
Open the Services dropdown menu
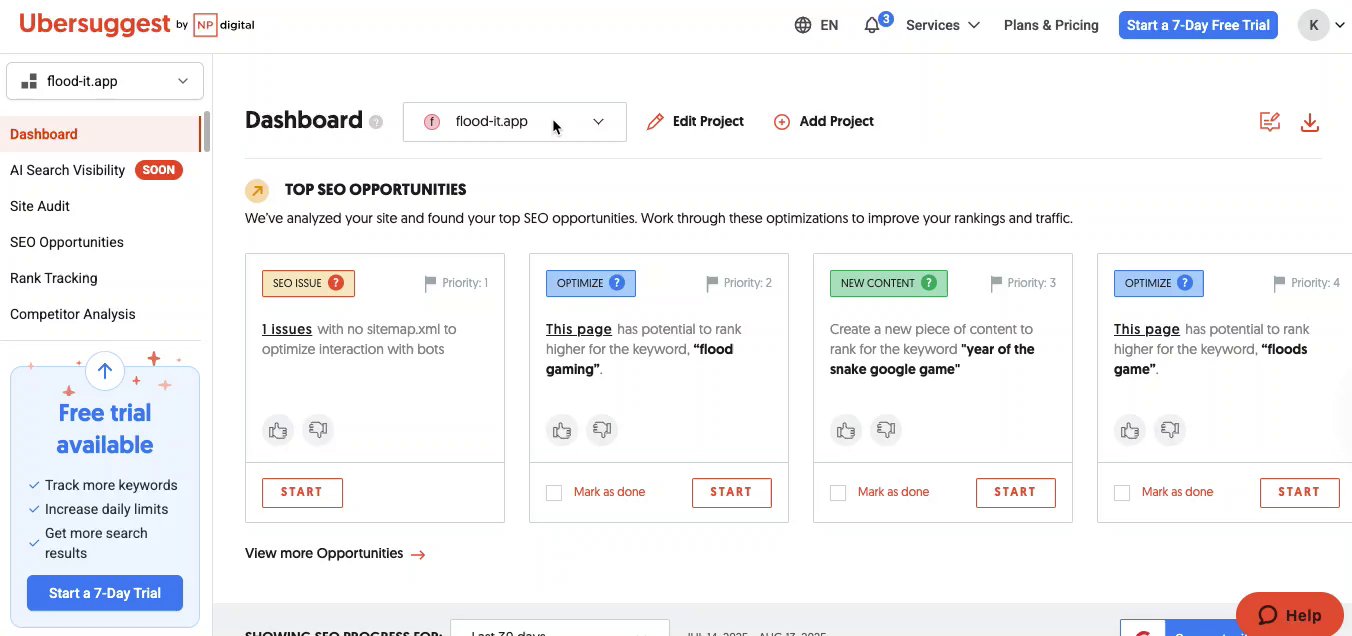(x=942, y=26)
